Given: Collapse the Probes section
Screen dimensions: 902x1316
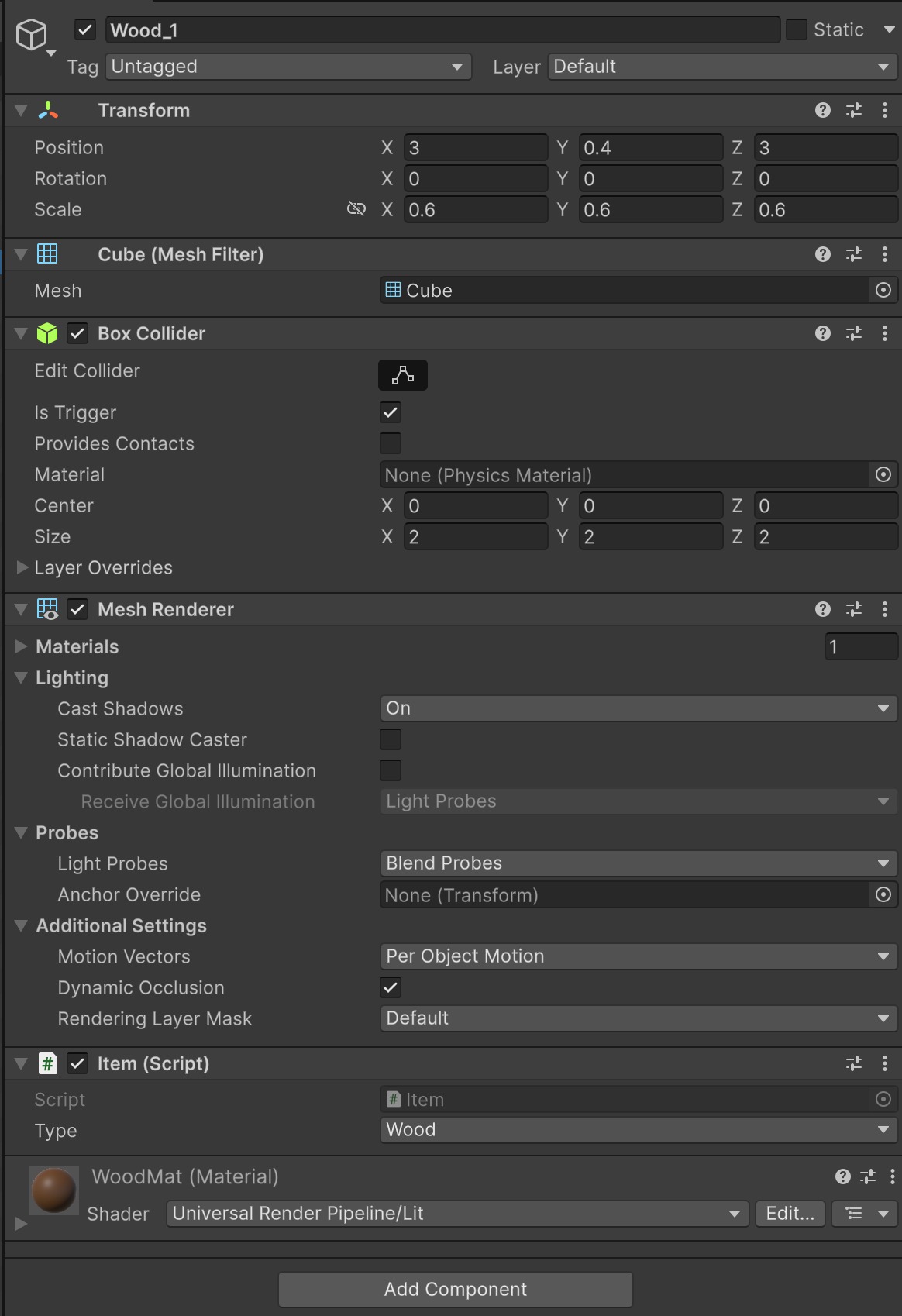Looking at the screenshot, I should tap(21, 832).
